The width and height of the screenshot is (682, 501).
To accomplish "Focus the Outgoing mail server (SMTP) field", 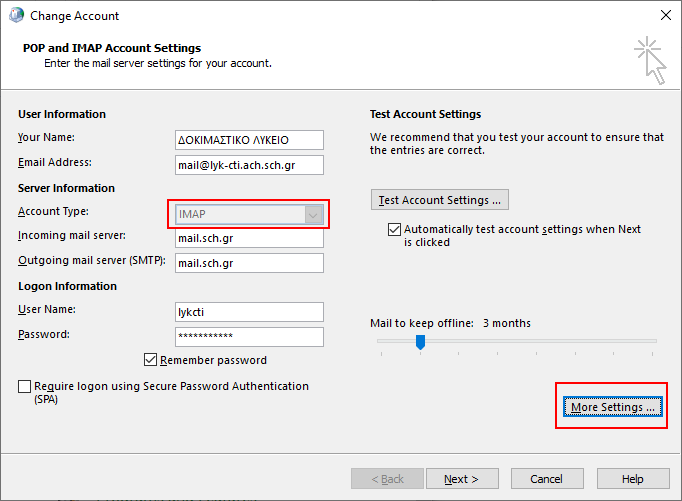I will (x=248, y=263).
